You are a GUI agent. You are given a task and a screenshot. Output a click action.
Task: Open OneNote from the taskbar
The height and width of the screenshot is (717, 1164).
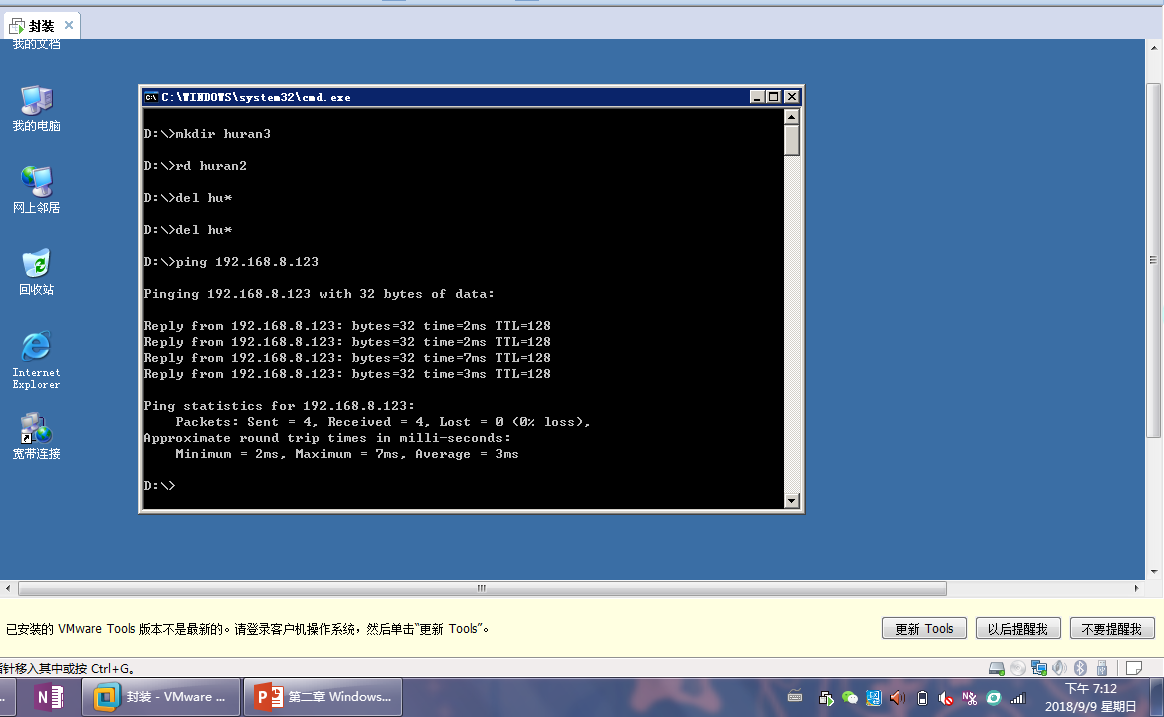point(50,697)
